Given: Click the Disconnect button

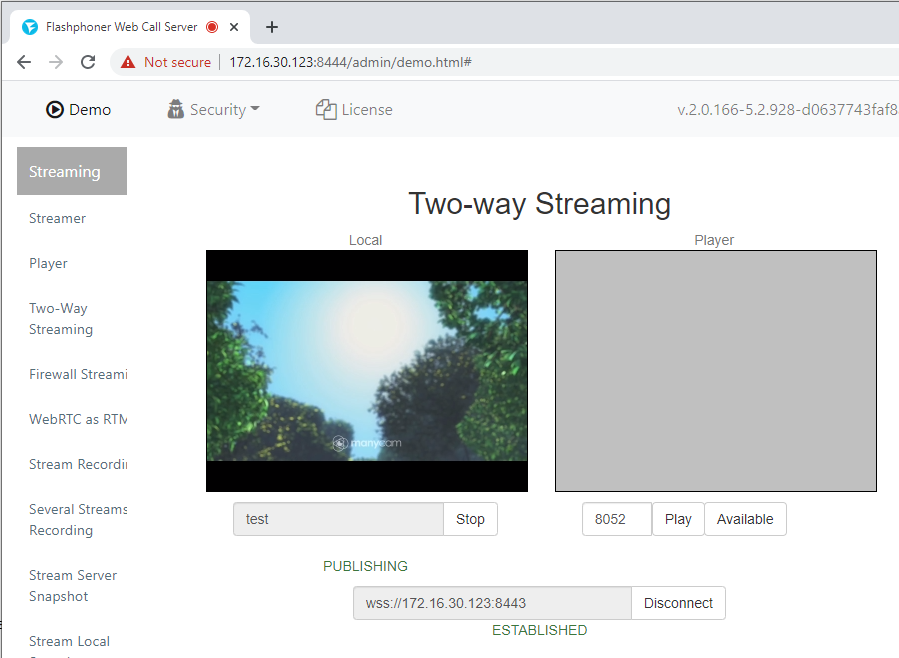Looking at the screenshot, I should pos(678,603).
